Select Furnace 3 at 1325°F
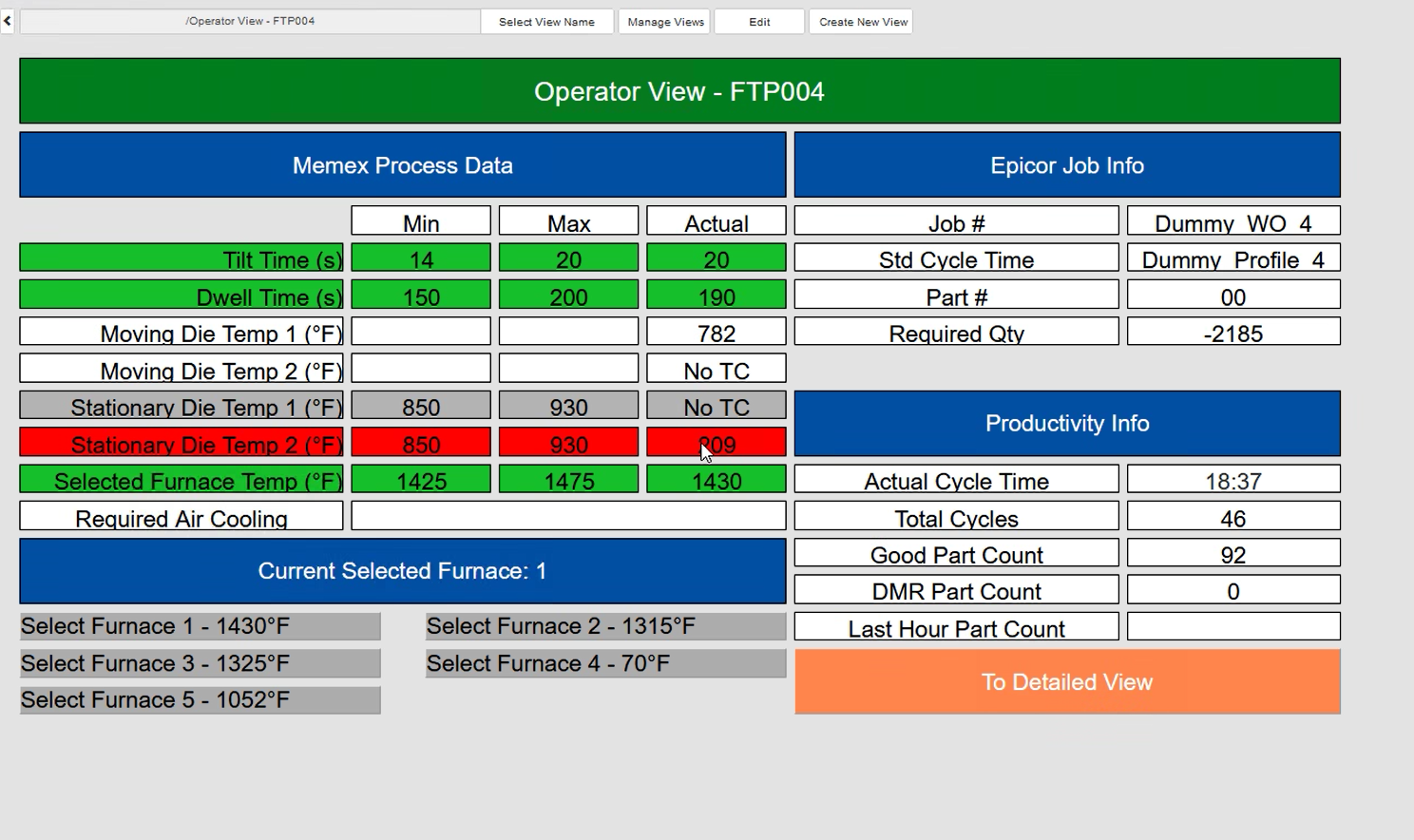This screenshot has height=840, width=1414. 200,662
